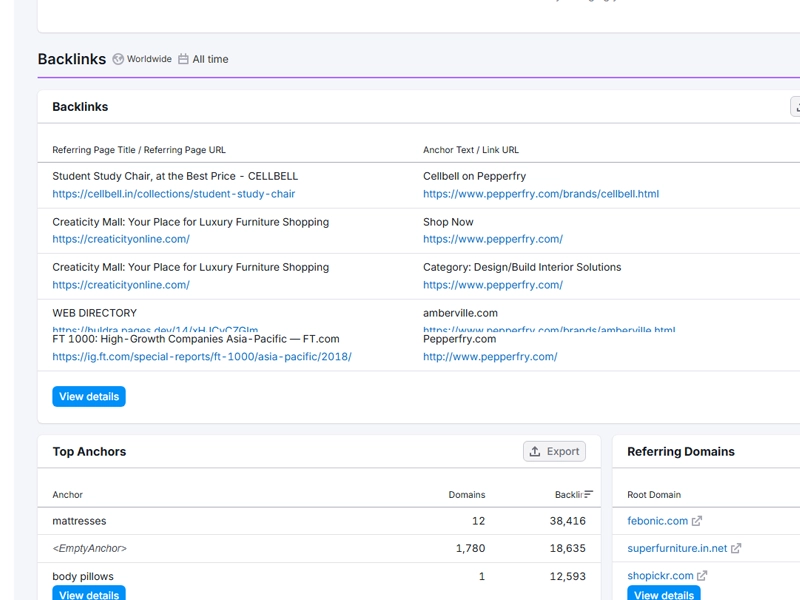Image resolution: width=800 pixels, height=600 pixels.
Task: Click the calendar icon beside All time
Action: [182, 59]
